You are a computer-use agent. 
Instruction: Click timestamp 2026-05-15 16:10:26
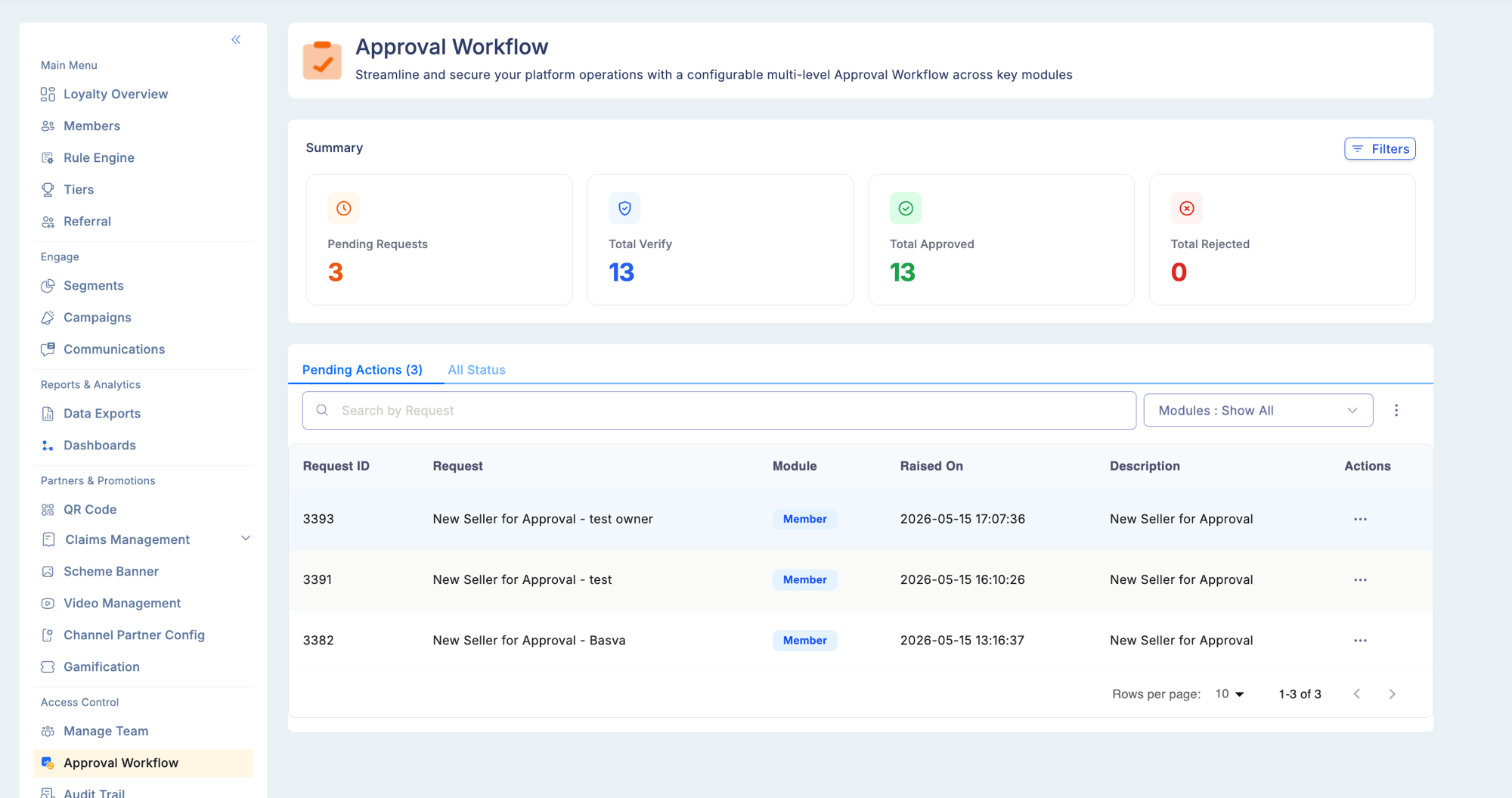click(962, 579)
